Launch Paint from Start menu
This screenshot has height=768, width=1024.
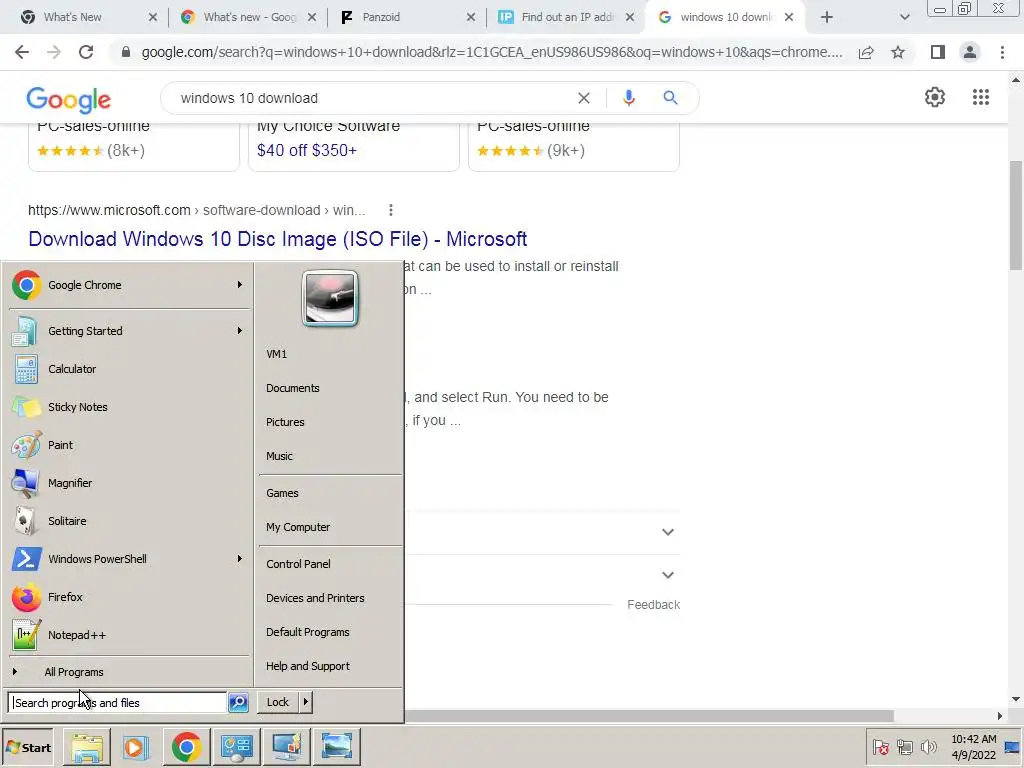(x=129, y=445)
